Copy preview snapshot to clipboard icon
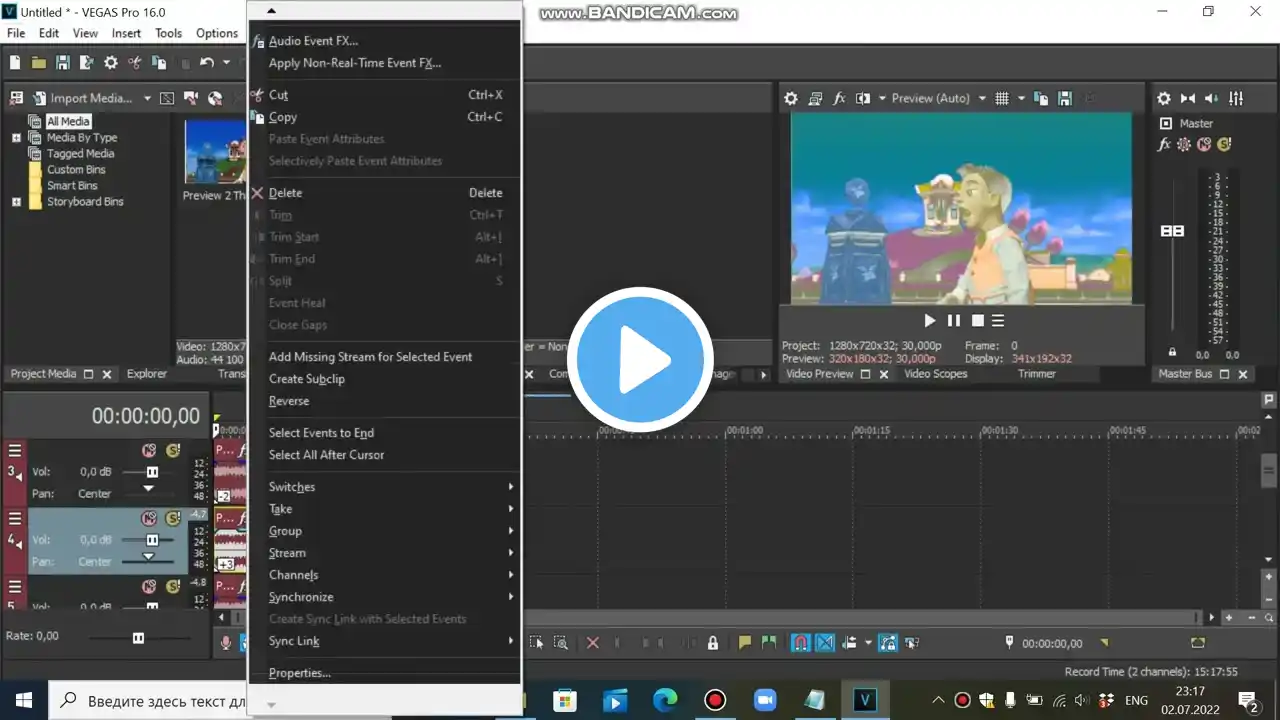 click(x=1041, y=98)
